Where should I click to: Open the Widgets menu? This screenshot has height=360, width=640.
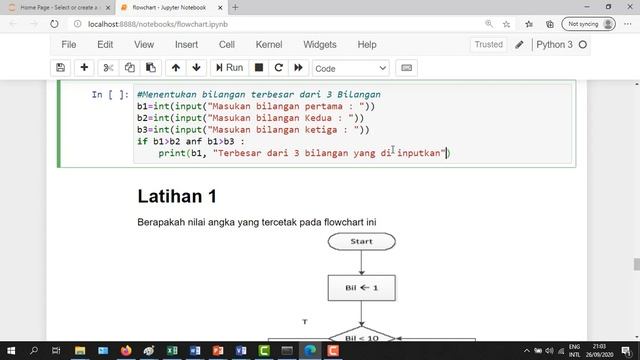tap(320, 44)
